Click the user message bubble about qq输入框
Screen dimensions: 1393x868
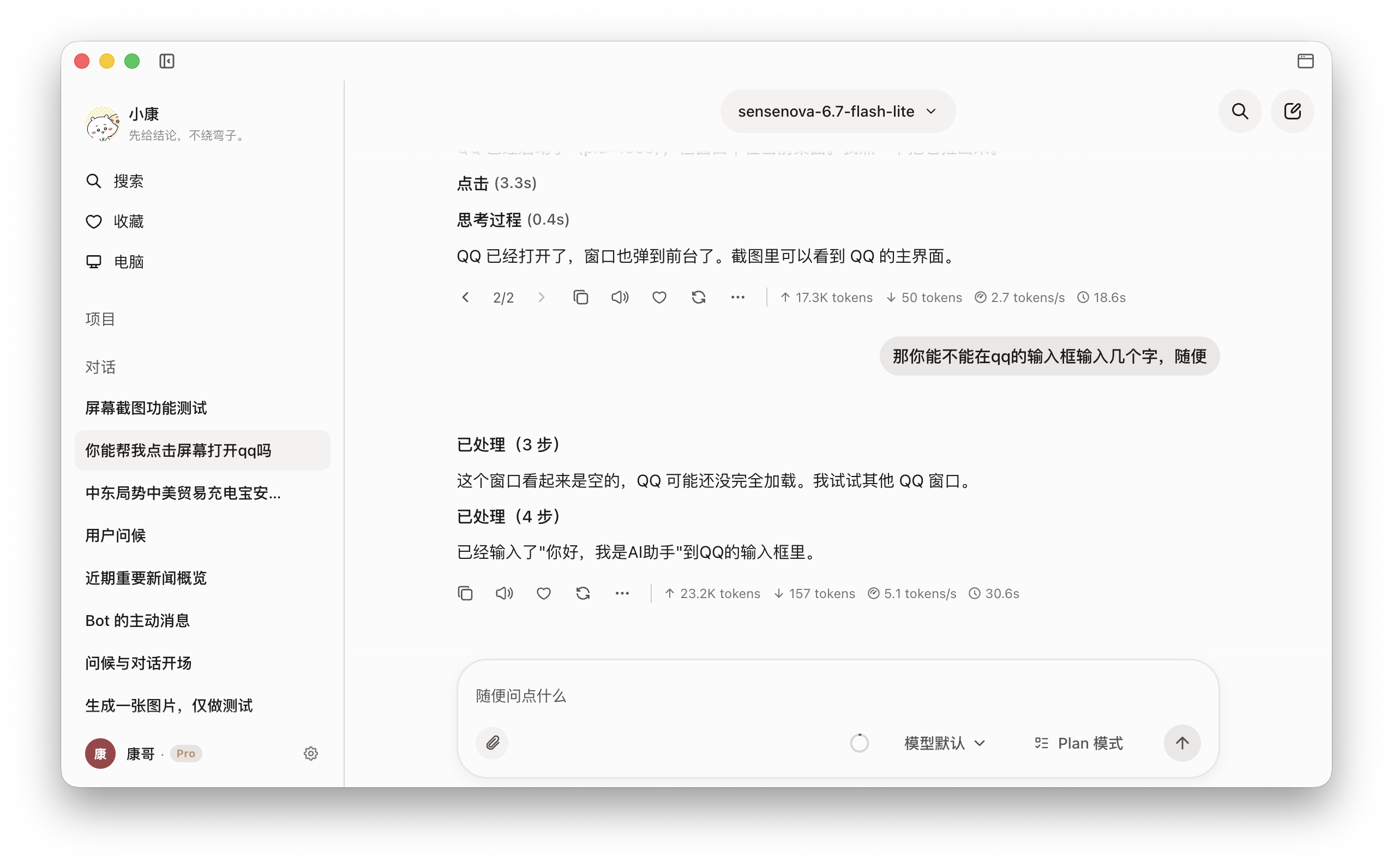point(1049,356)
